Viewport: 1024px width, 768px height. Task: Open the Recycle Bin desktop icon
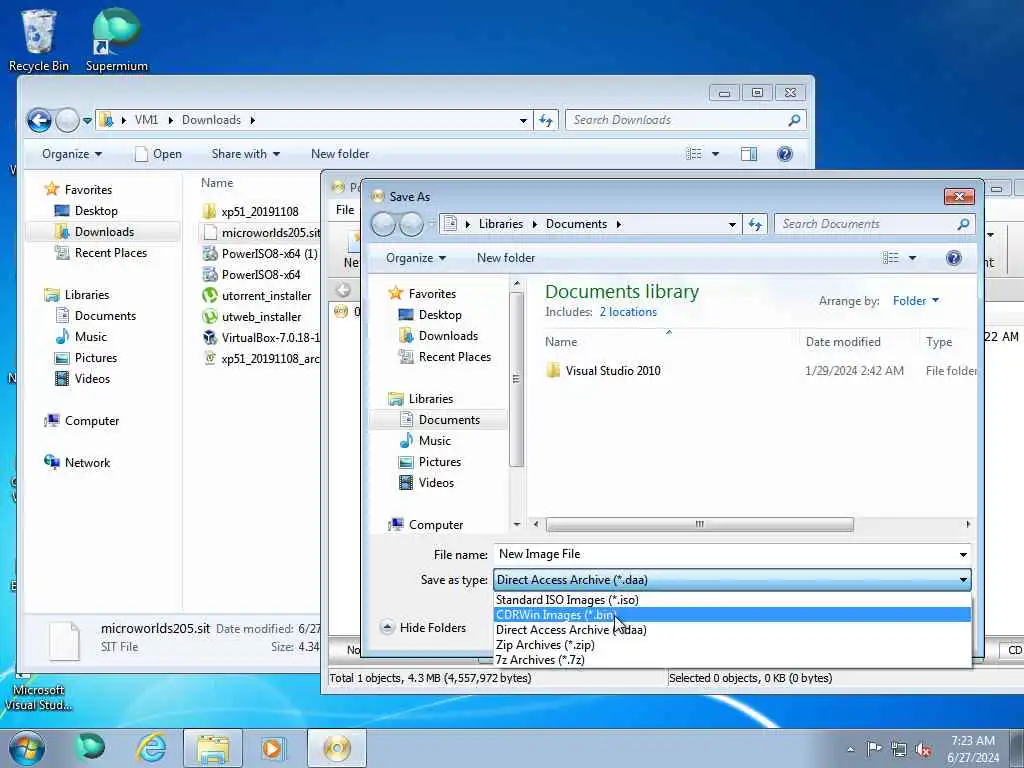[39, 40]
